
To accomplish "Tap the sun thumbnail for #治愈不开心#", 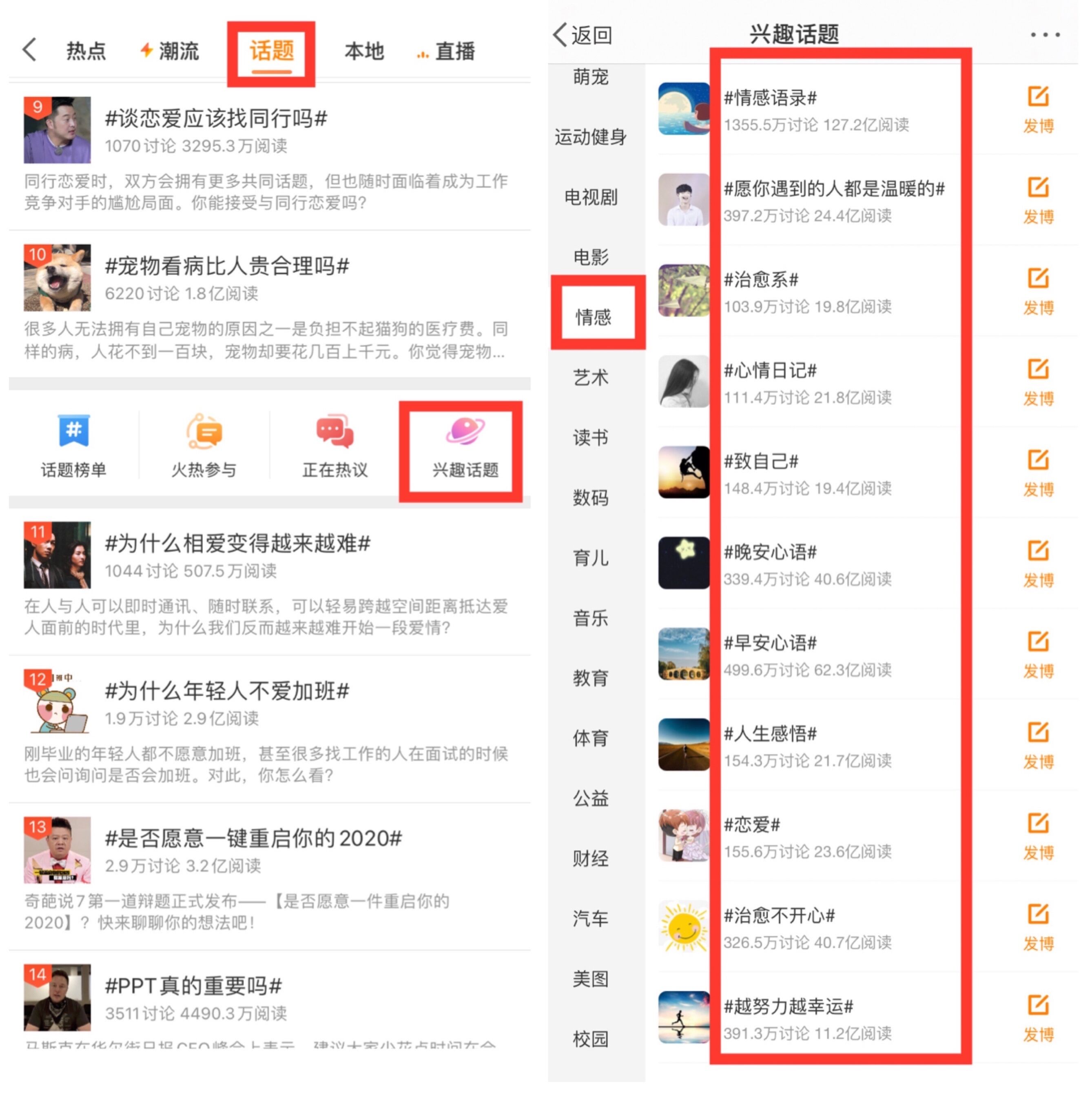I will 683,926.
